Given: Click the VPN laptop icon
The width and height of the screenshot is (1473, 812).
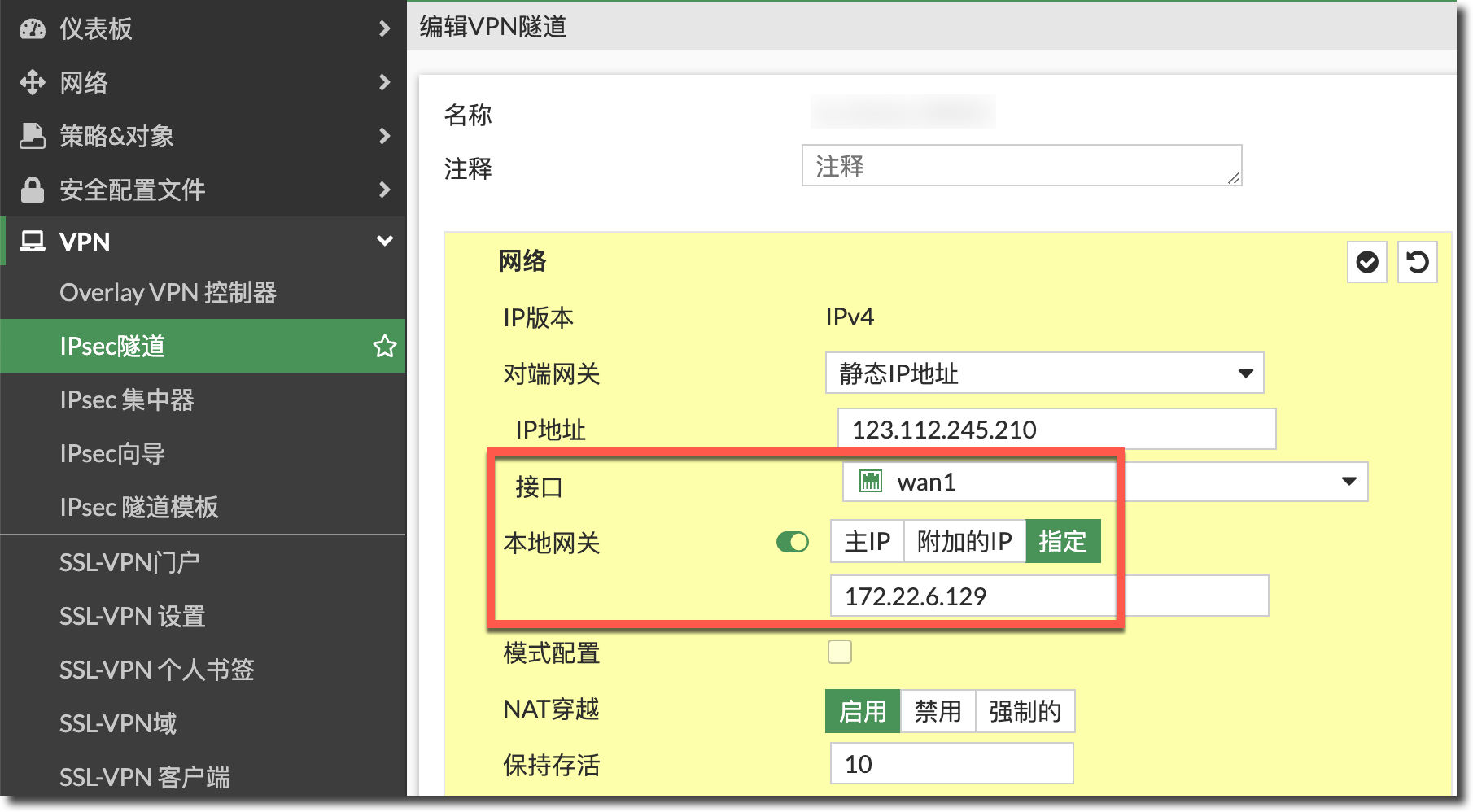Looking at the screenshot, I should [33, 242].
